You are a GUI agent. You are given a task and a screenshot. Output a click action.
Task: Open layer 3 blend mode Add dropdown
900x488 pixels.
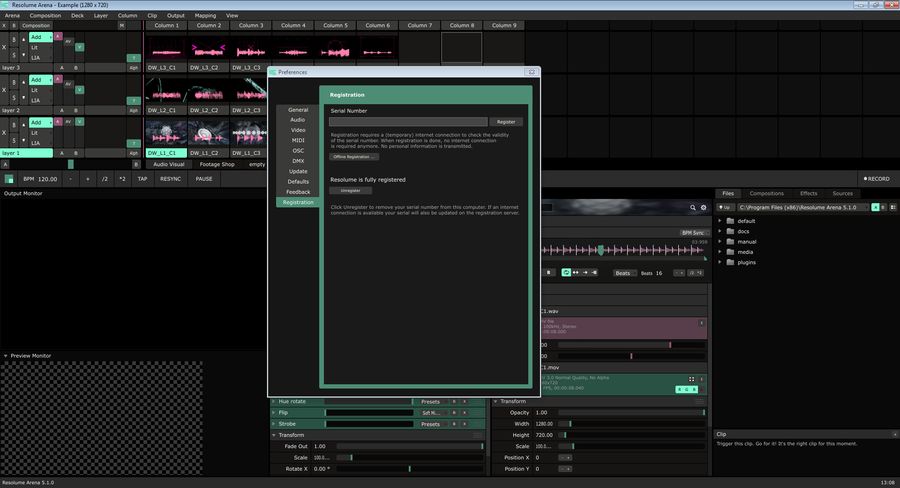pyautogui.click(x=41, y=37)
